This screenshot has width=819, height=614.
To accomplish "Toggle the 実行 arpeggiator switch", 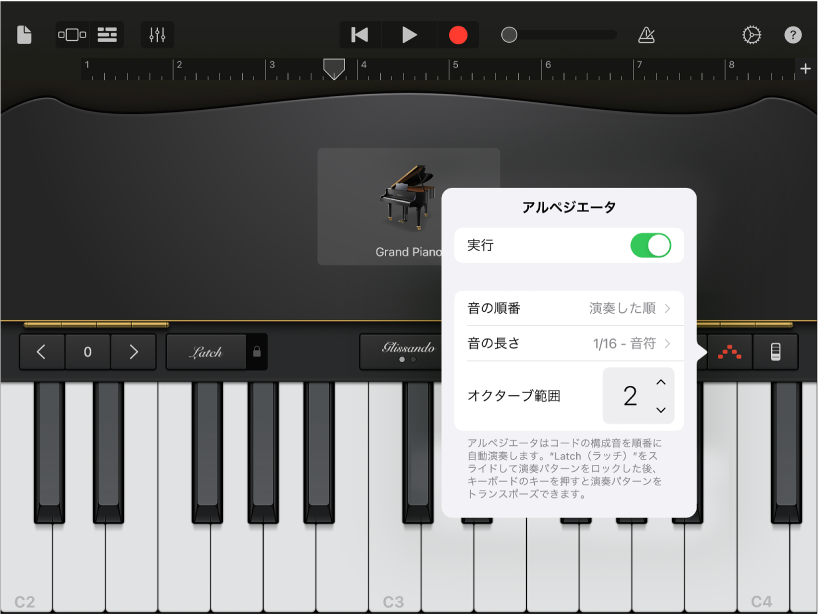I will click(651, 245).
